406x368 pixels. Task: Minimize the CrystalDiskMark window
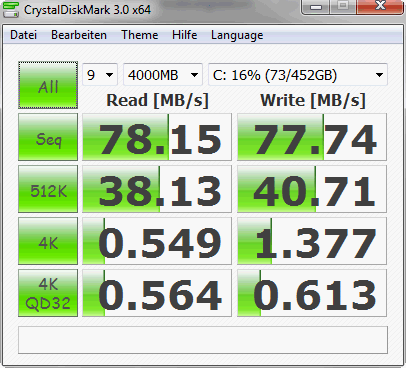[x=316, y=6]
